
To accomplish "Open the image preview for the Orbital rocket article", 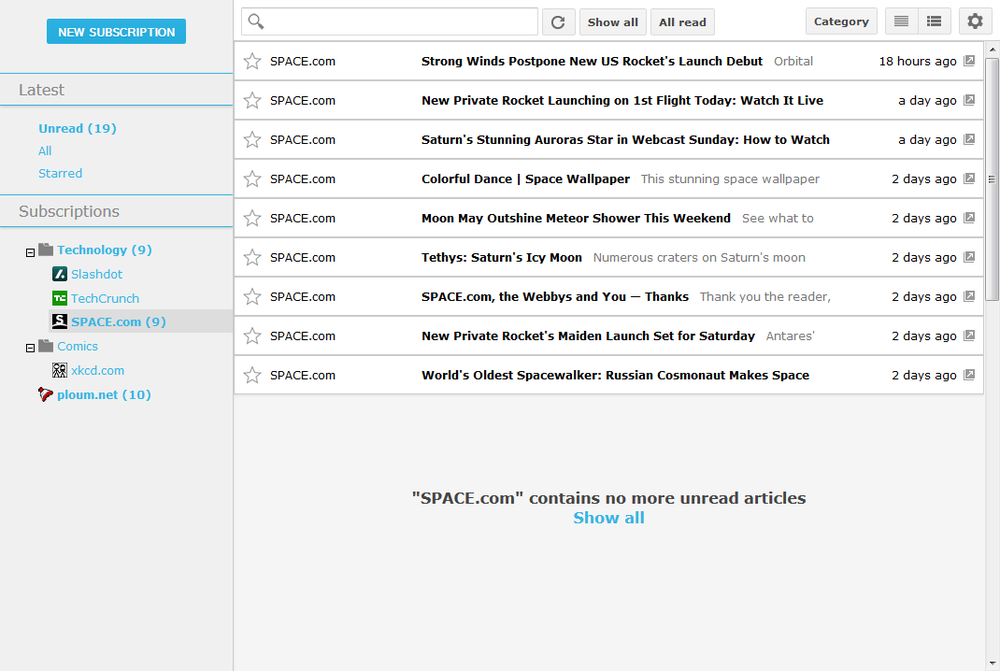I will 968,60.
